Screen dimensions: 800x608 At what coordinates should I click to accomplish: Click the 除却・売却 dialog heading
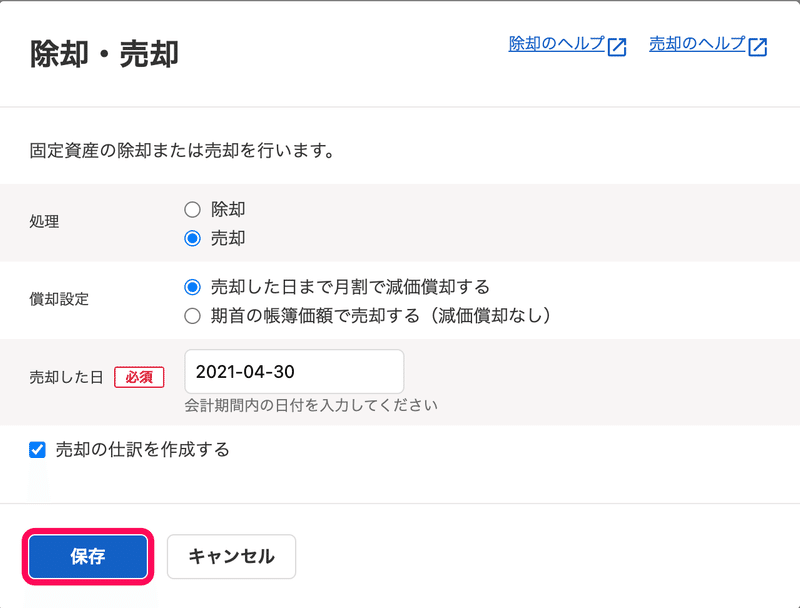[104, 54]
